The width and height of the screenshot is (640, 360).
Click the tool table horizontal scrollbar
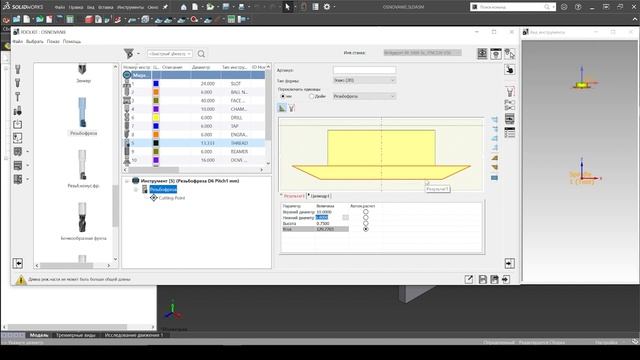click(194, 169)
